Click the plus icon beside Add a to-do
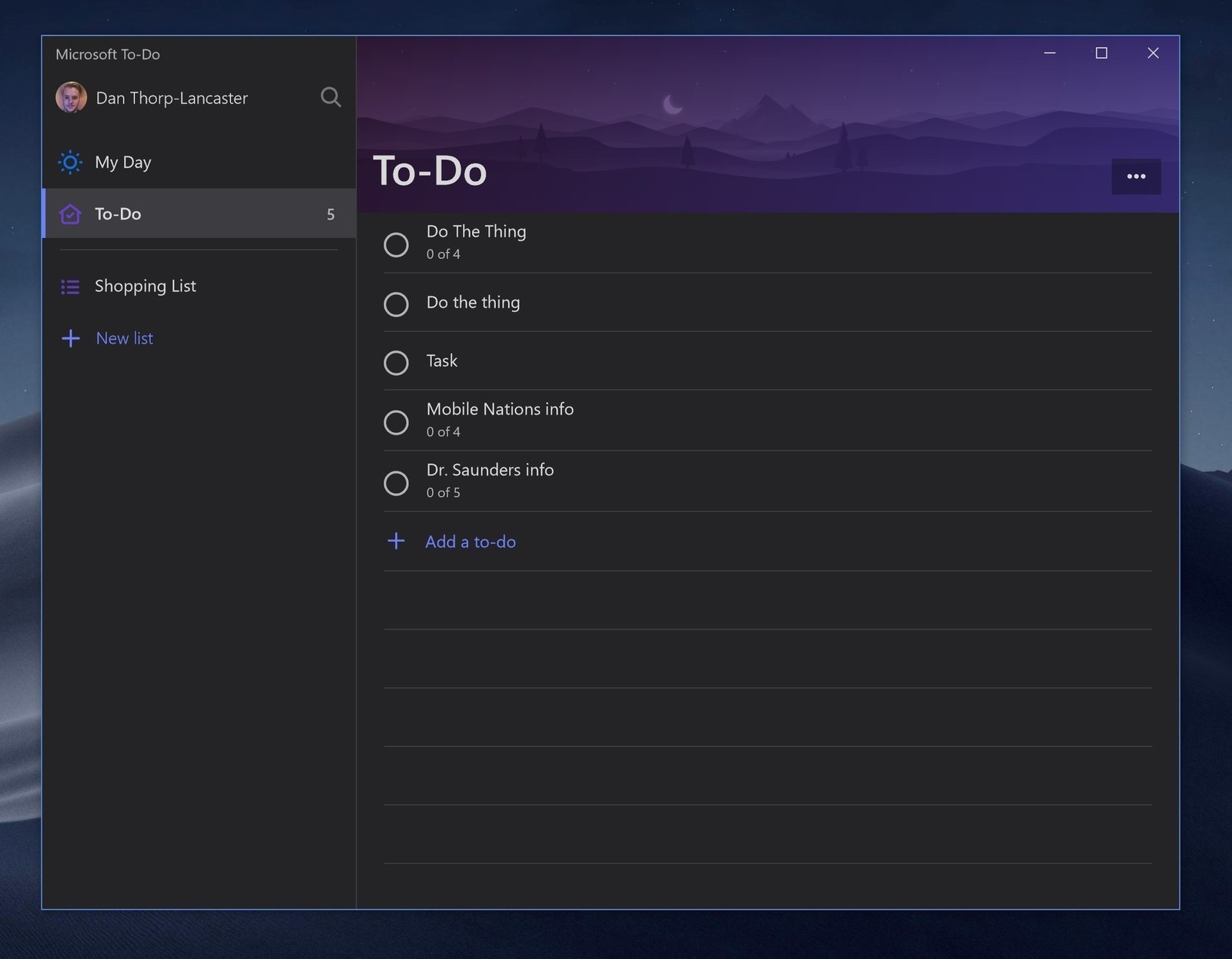Image resolution: width=1232 pixels, height=959 pixels. point(396,541)
